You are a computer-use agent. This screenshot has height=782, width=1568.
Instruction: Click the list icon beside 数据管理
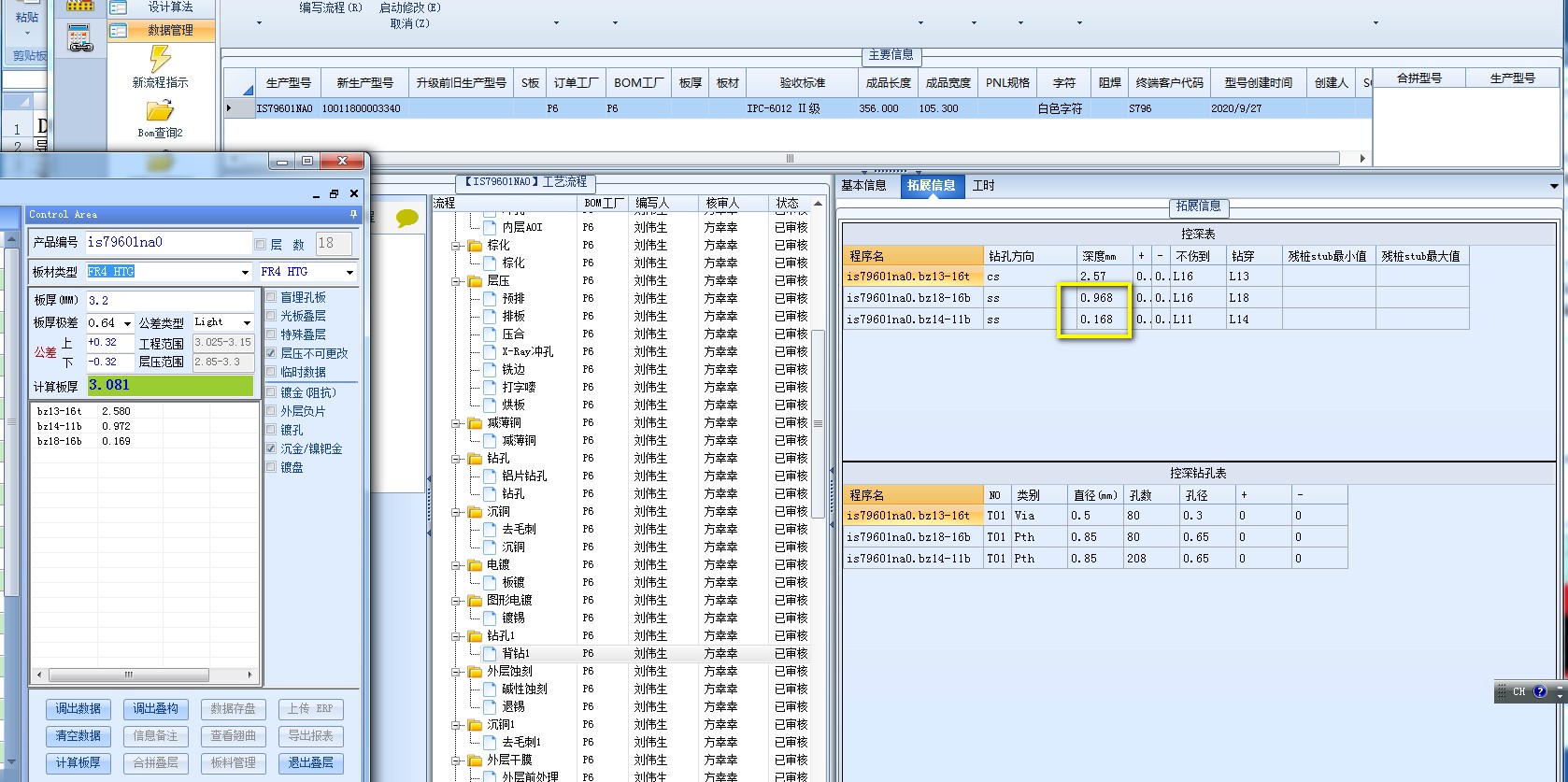[x=118, y=30]
